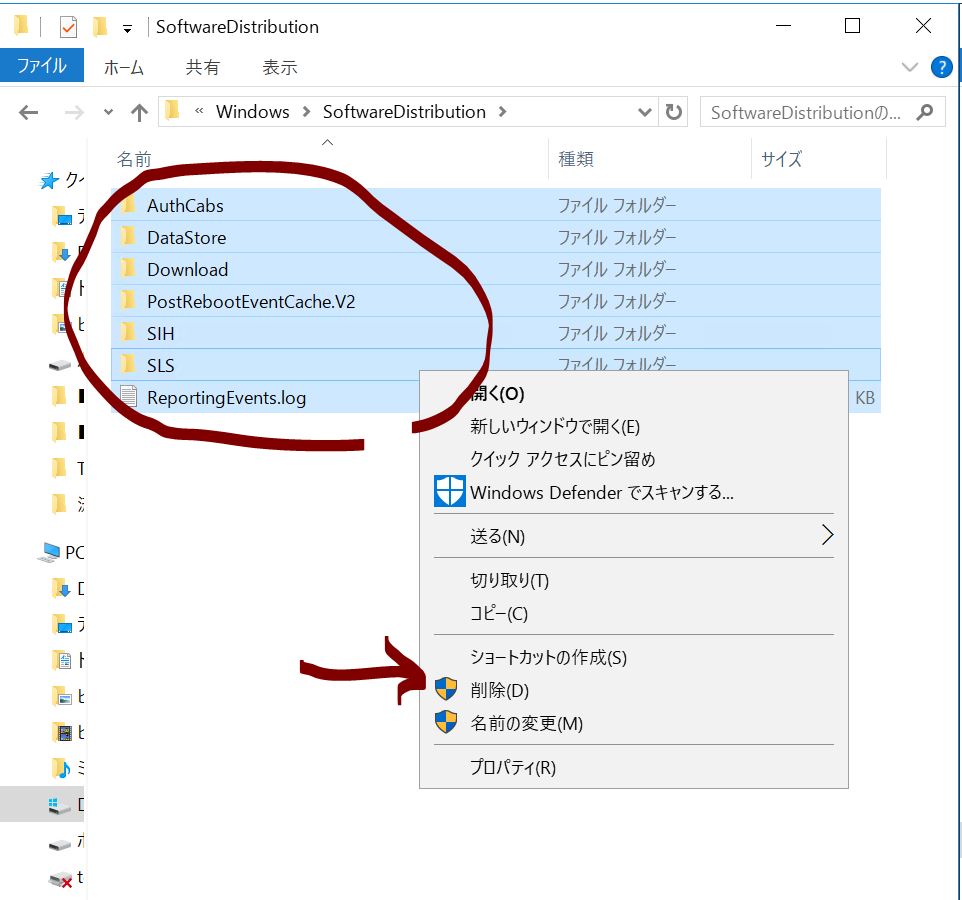Open the ファイル tab
The height and width of the screenshot is (900, 962).
click(x=42, y=67)
